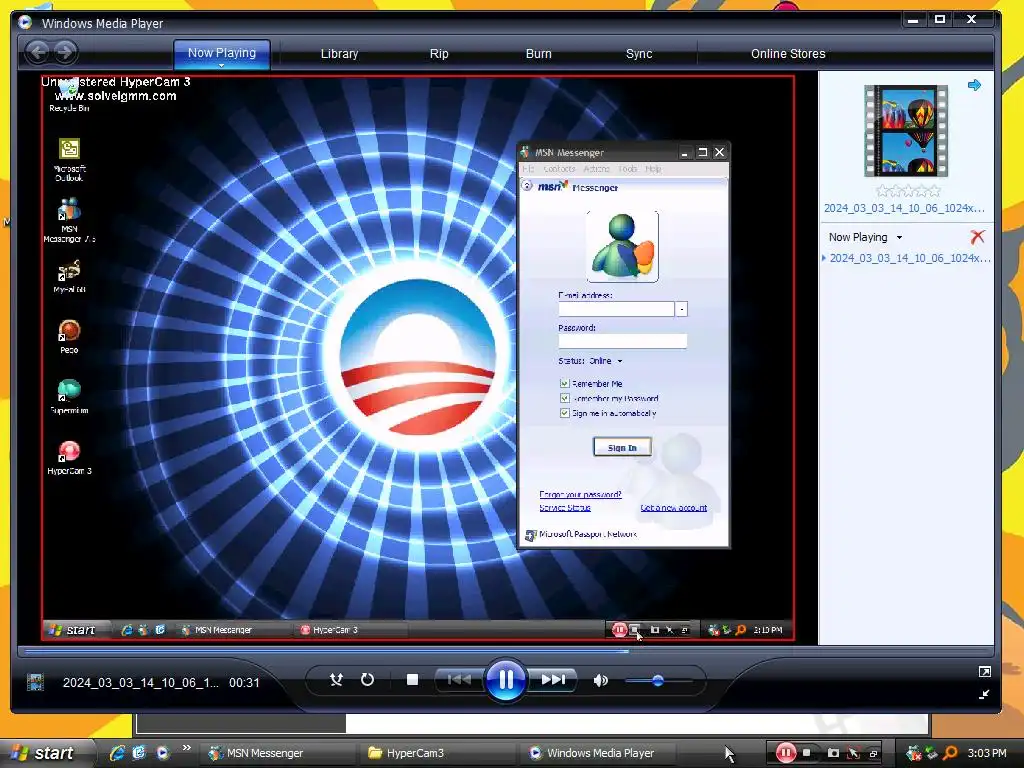Mute the player sound
1024x768 pixels.
[600, 680]
